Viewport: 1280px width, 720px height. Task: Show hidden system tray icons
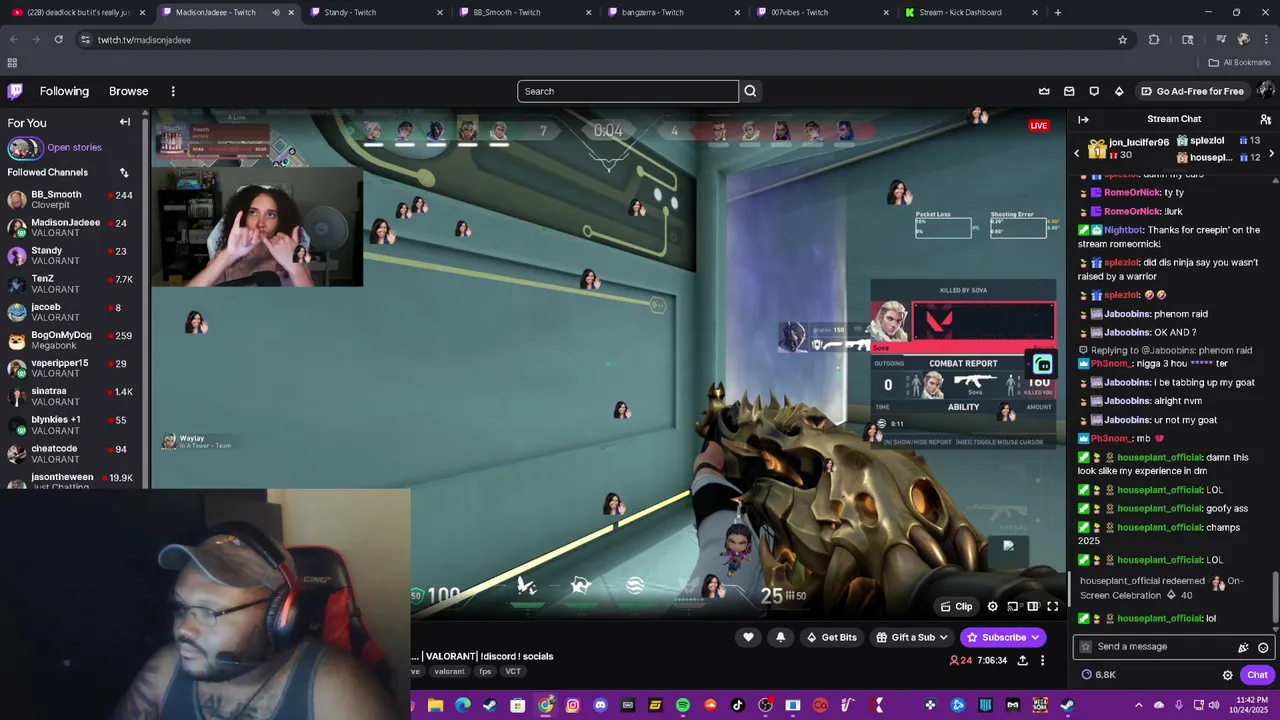[1138, 705]
